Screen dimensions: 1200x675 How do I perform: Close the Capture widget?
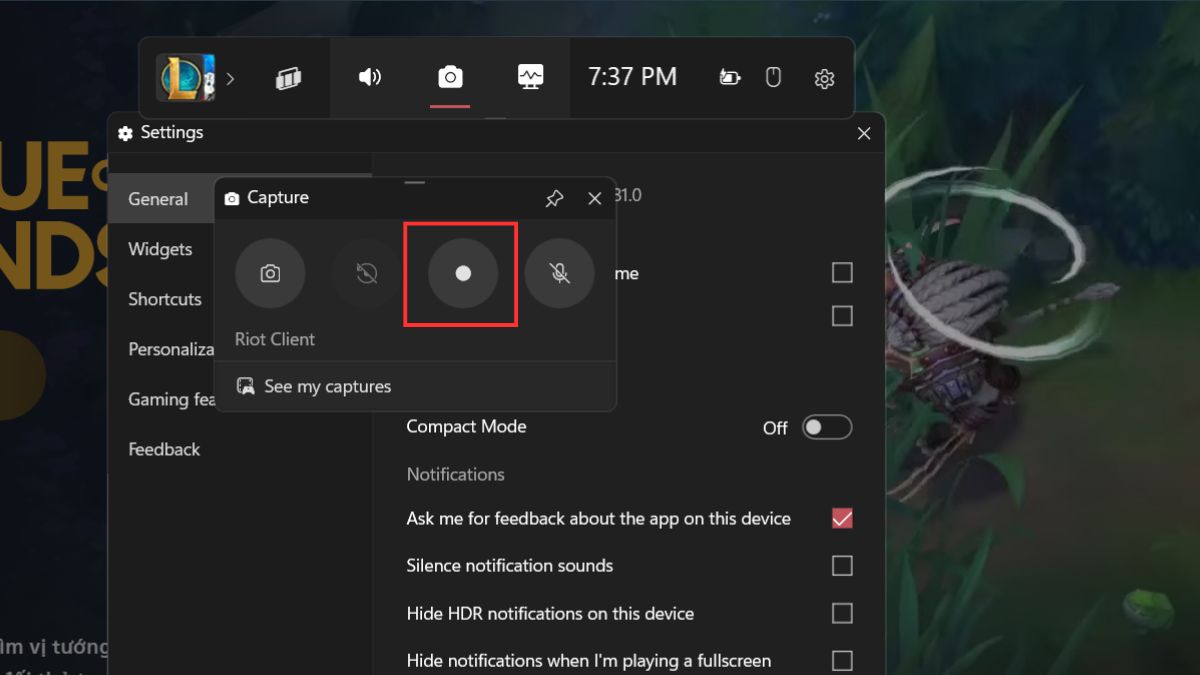[595, 198]
